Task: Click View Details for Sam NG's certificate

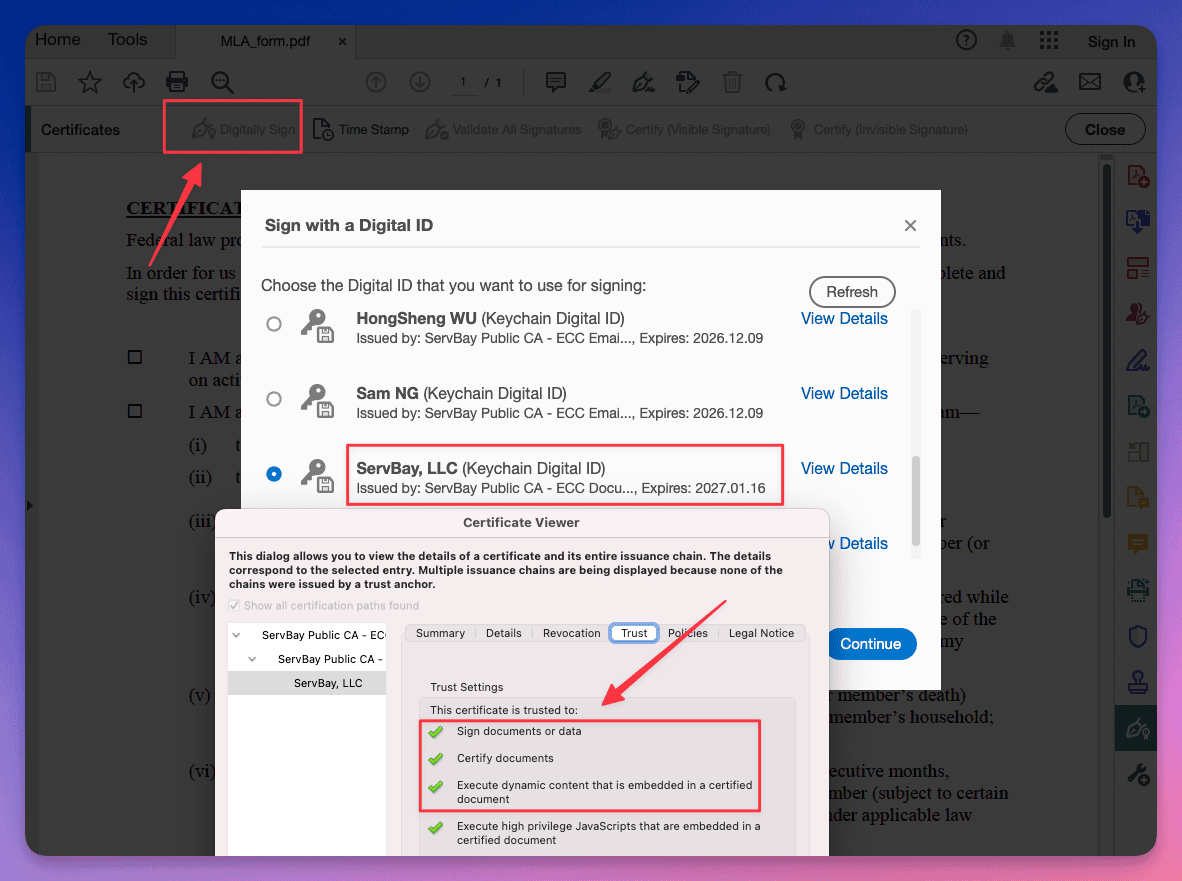Action: click(844, 393)
